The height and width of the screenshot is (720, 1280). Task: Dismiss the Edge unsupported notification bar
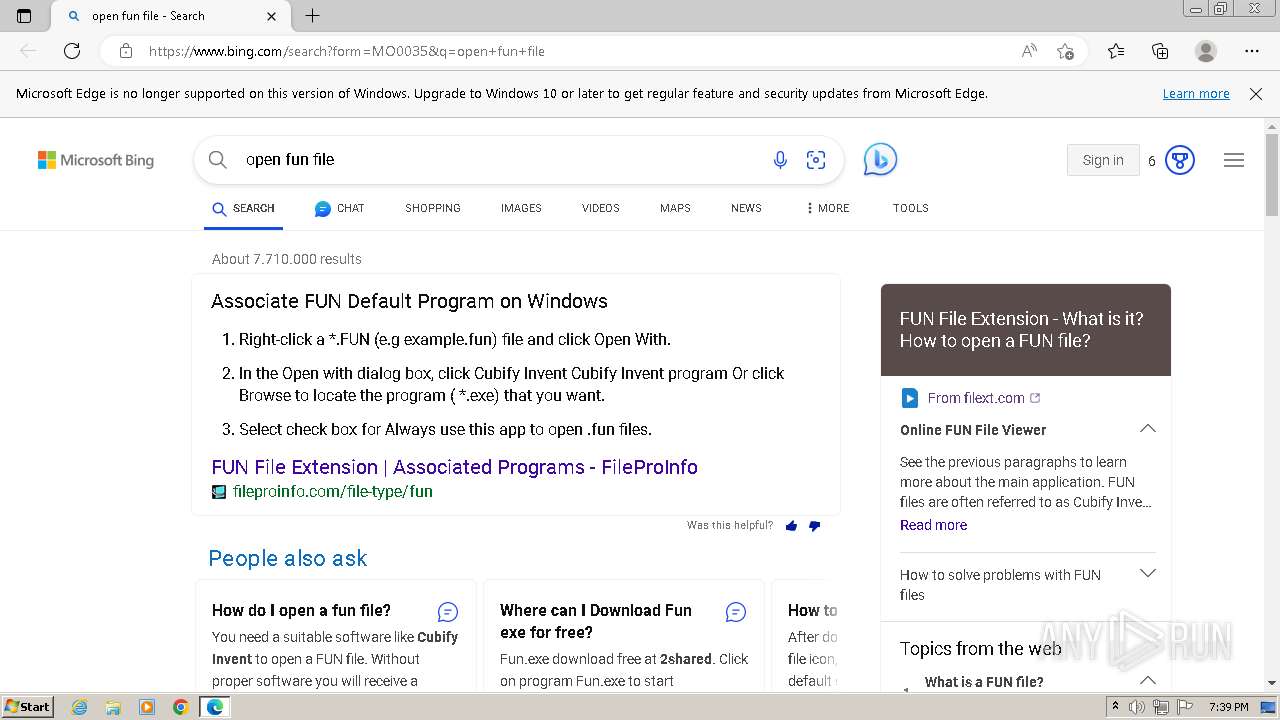(1256, 94)
